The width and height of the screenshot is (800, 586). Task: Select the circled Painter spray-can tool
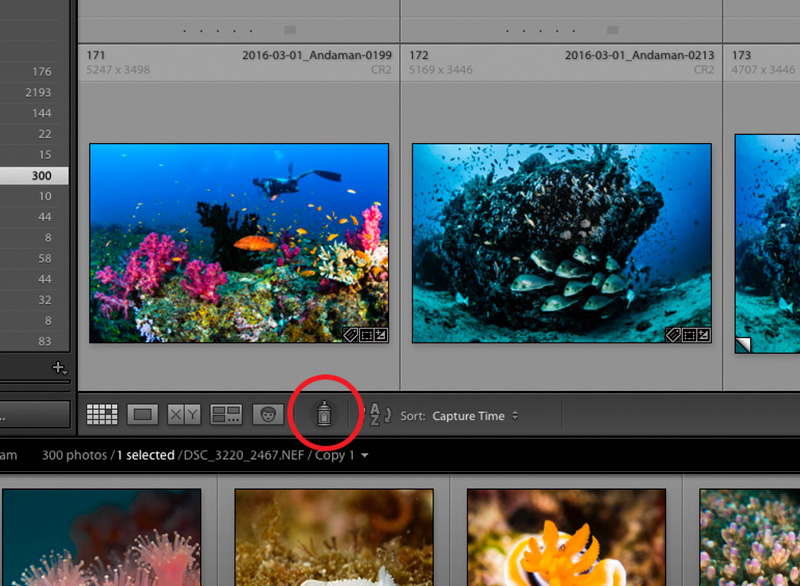[323, 413]
